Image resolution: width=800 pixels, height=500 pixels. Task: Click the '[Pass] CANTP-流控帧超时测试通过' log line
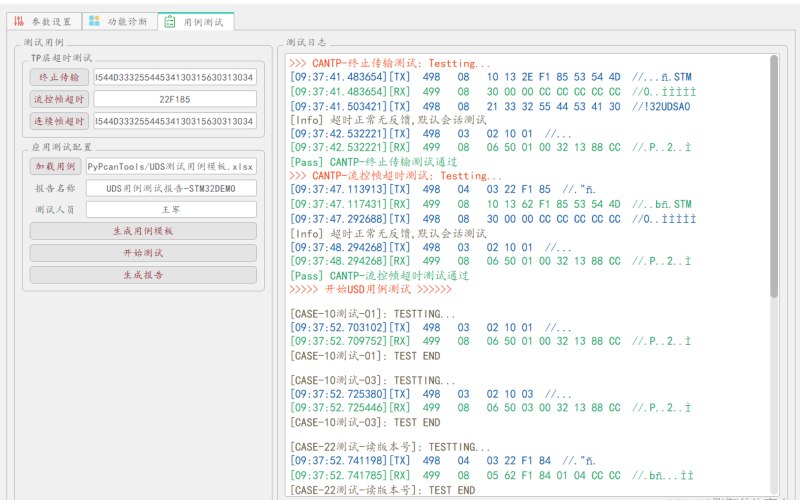click(379, 276)
